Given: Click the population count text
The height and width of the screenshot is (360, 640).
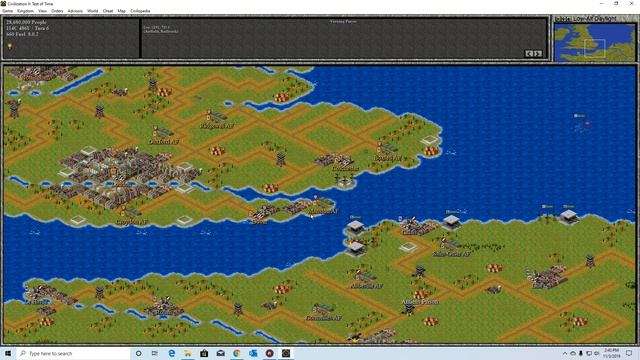Looking at the screenshot, I should point(26,22).
